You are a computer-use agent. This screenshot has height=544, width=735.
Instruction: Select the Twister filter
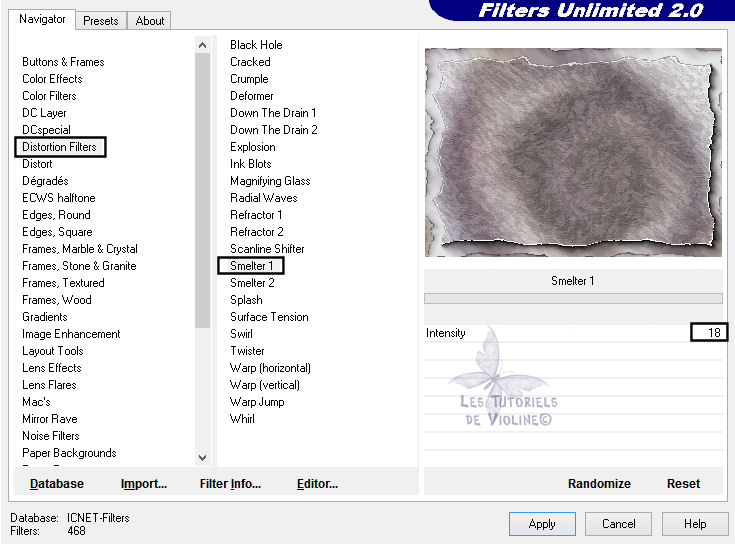[247, 351]
